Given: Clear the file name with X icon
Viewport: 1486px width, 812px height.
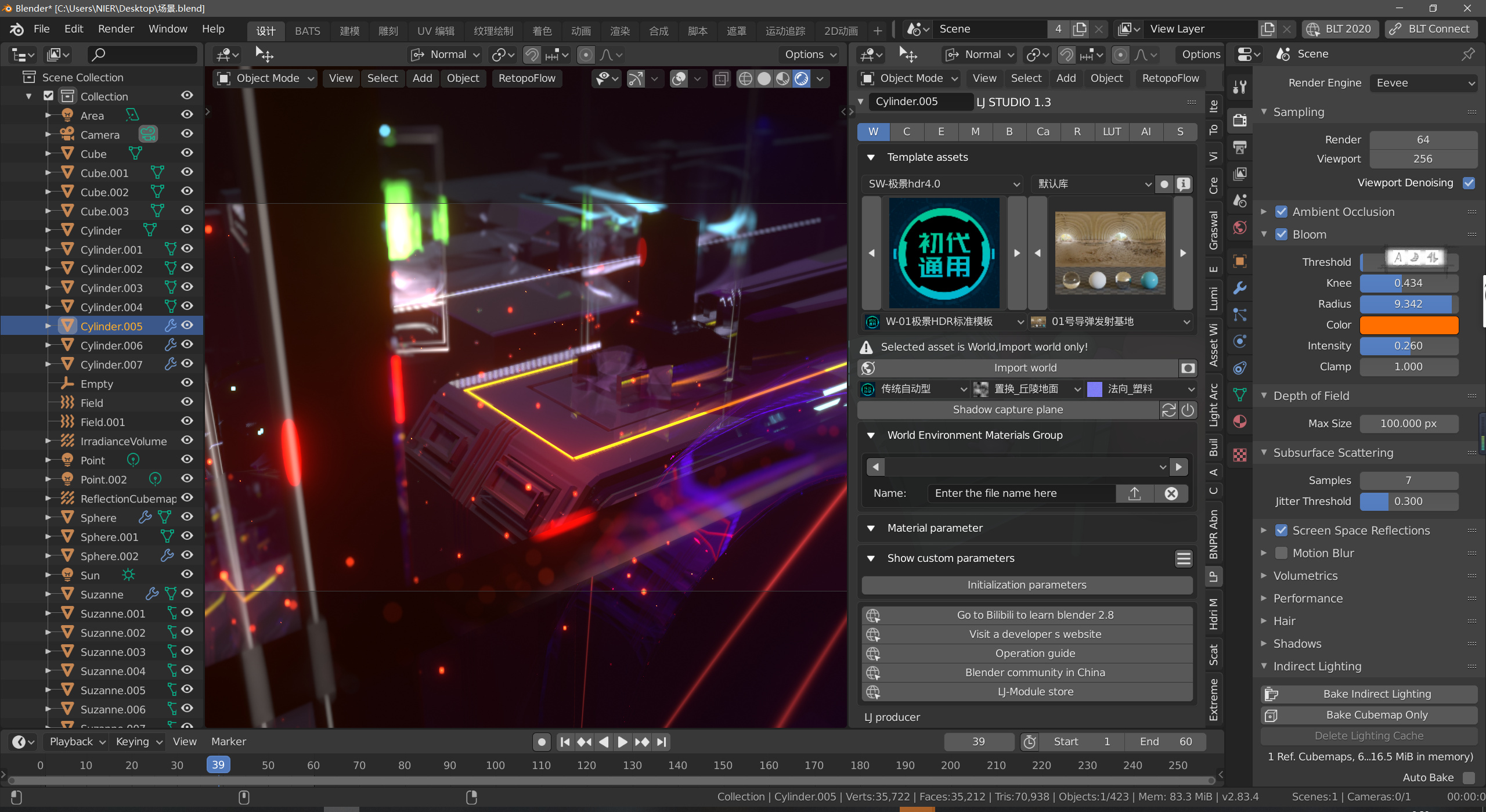Looking at the screenshot, I should pos(1171,493).
